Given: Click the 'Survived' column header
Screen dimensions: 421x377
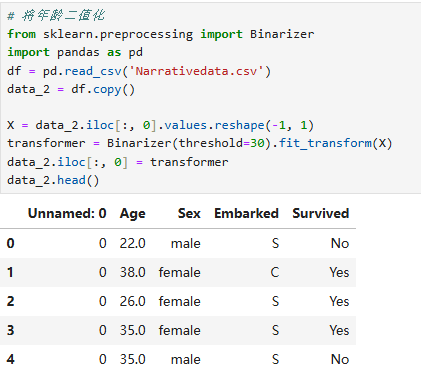Looking at the screenshot, I should pos(321,213).
